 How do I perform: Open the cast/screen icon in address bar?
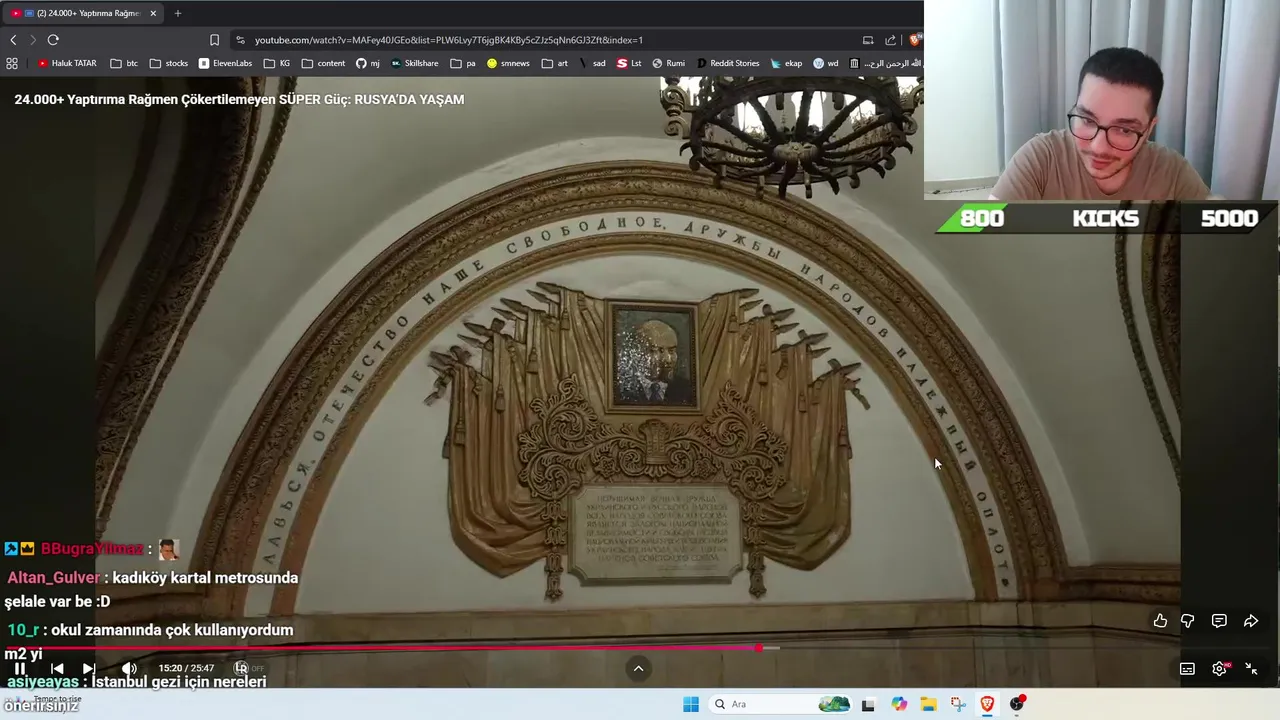pyautogui.click(x=868, y=40)
